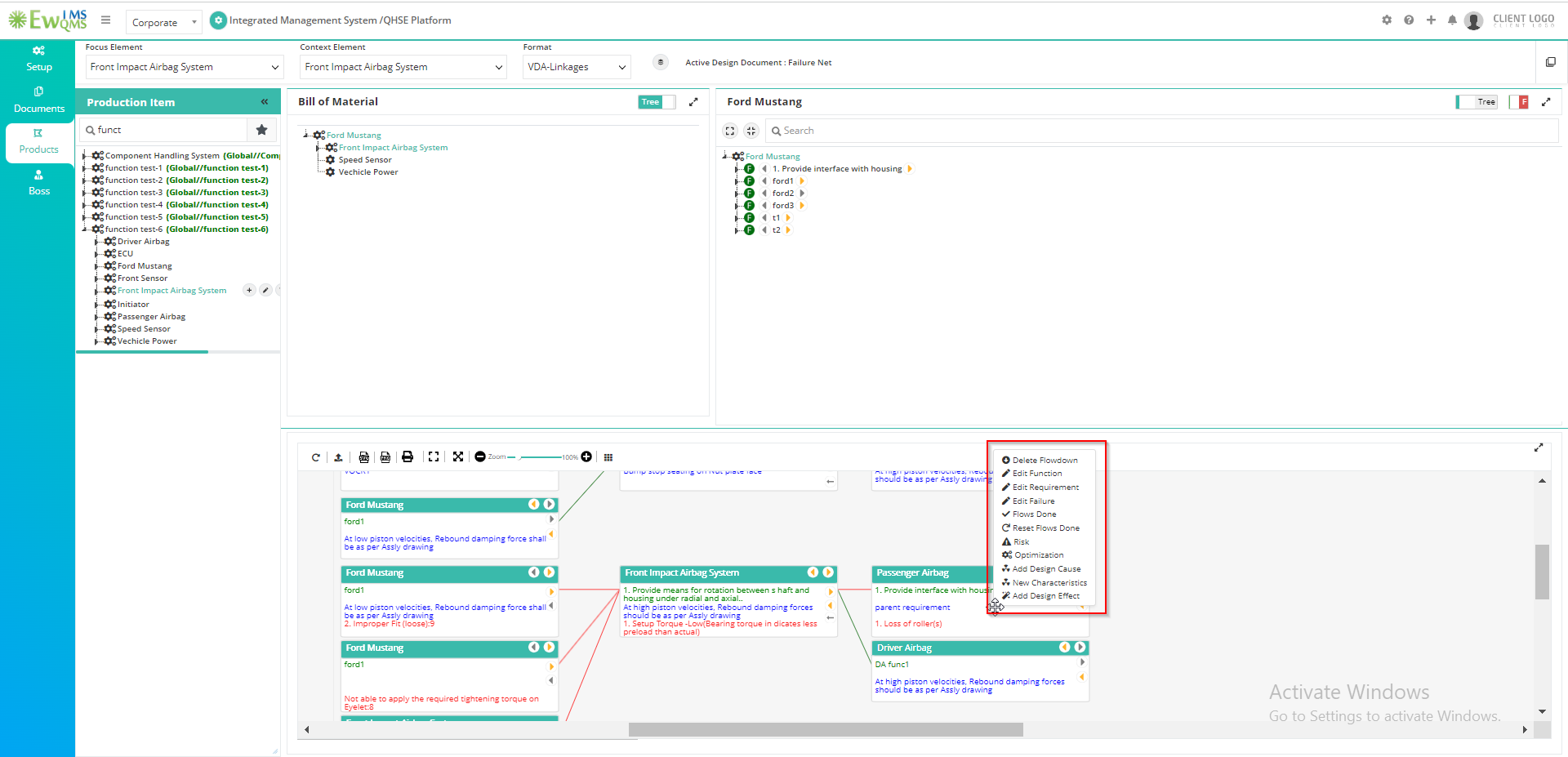Select Edit Requirement from the context menu
Screen dimensions: 1568x757
(1040, 488)
